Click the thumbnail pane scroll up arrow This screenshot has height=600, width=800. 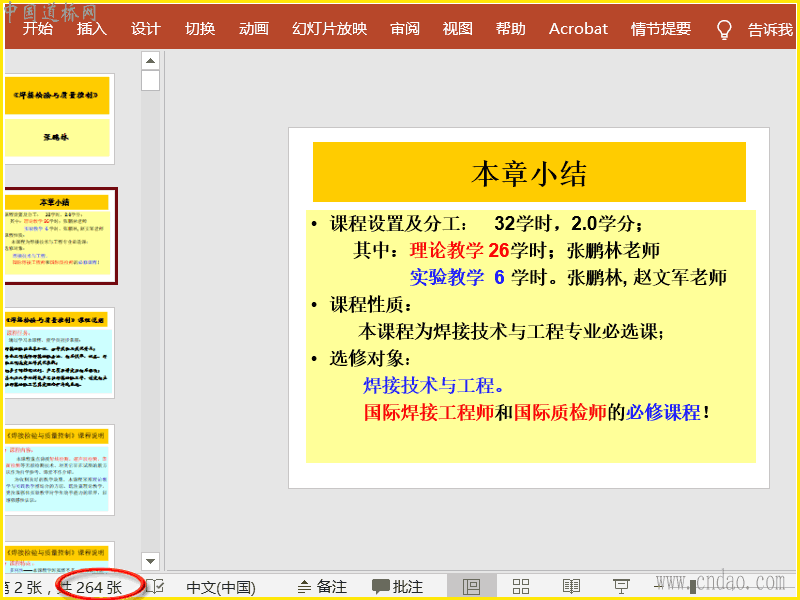click(x=150, y=61)
